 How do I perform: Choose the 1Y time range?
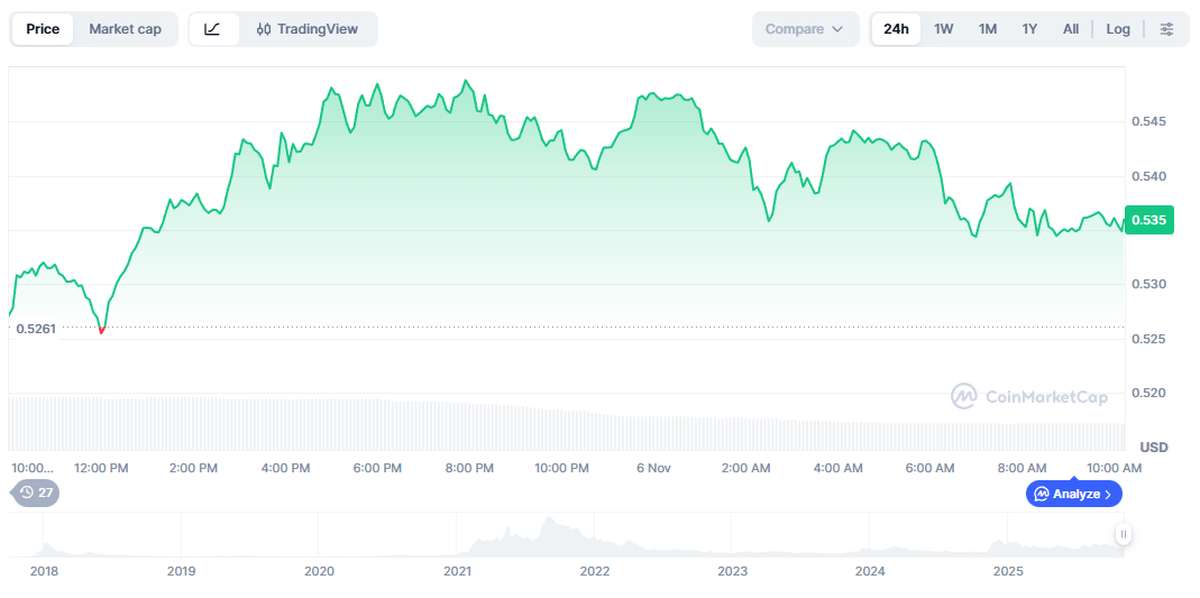tap(1030, 29)
